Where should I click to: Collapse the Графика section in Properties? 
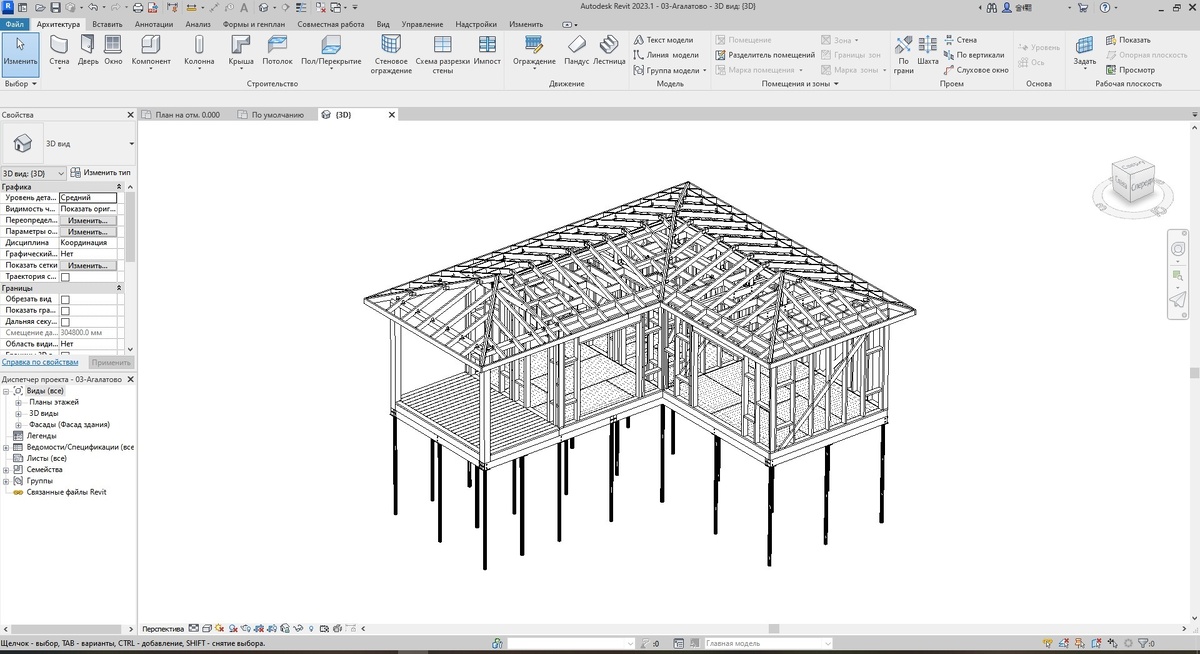[x=120, y=186]
